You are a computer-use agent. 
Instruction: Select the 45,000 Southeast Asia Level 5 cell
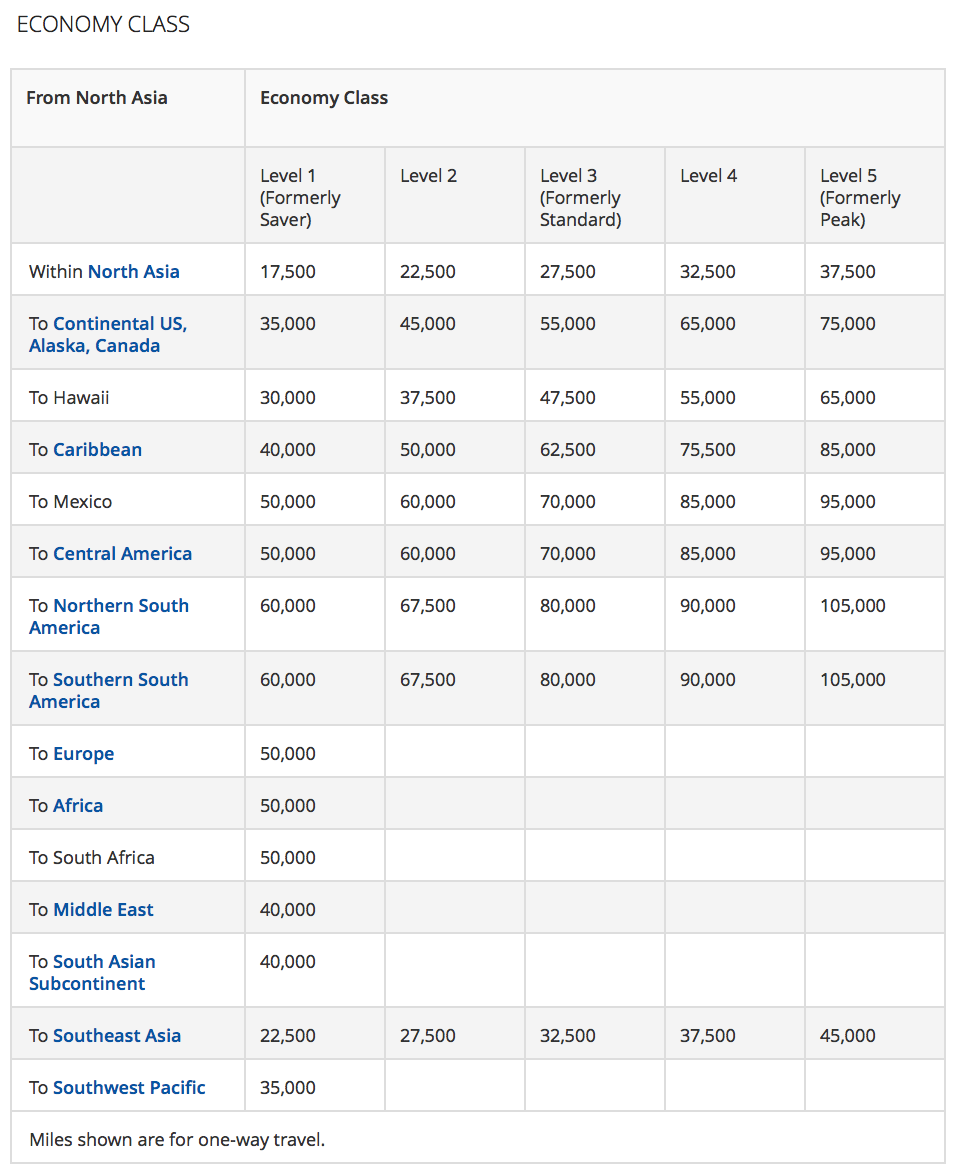847,1035
